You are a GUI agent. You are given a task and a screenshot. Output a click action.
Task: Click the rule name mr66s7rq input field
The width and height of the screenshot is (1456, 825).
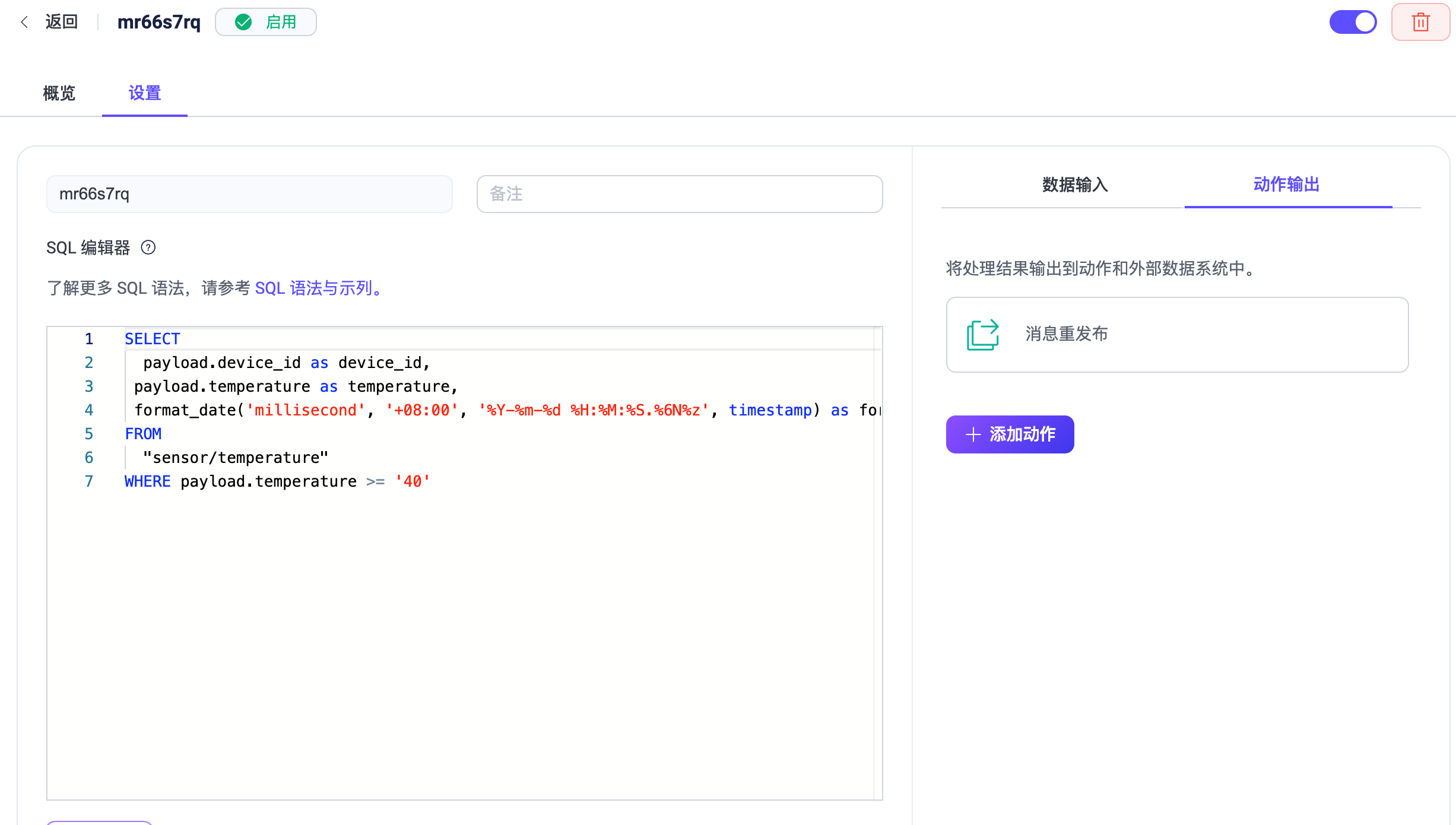(249, 194)
